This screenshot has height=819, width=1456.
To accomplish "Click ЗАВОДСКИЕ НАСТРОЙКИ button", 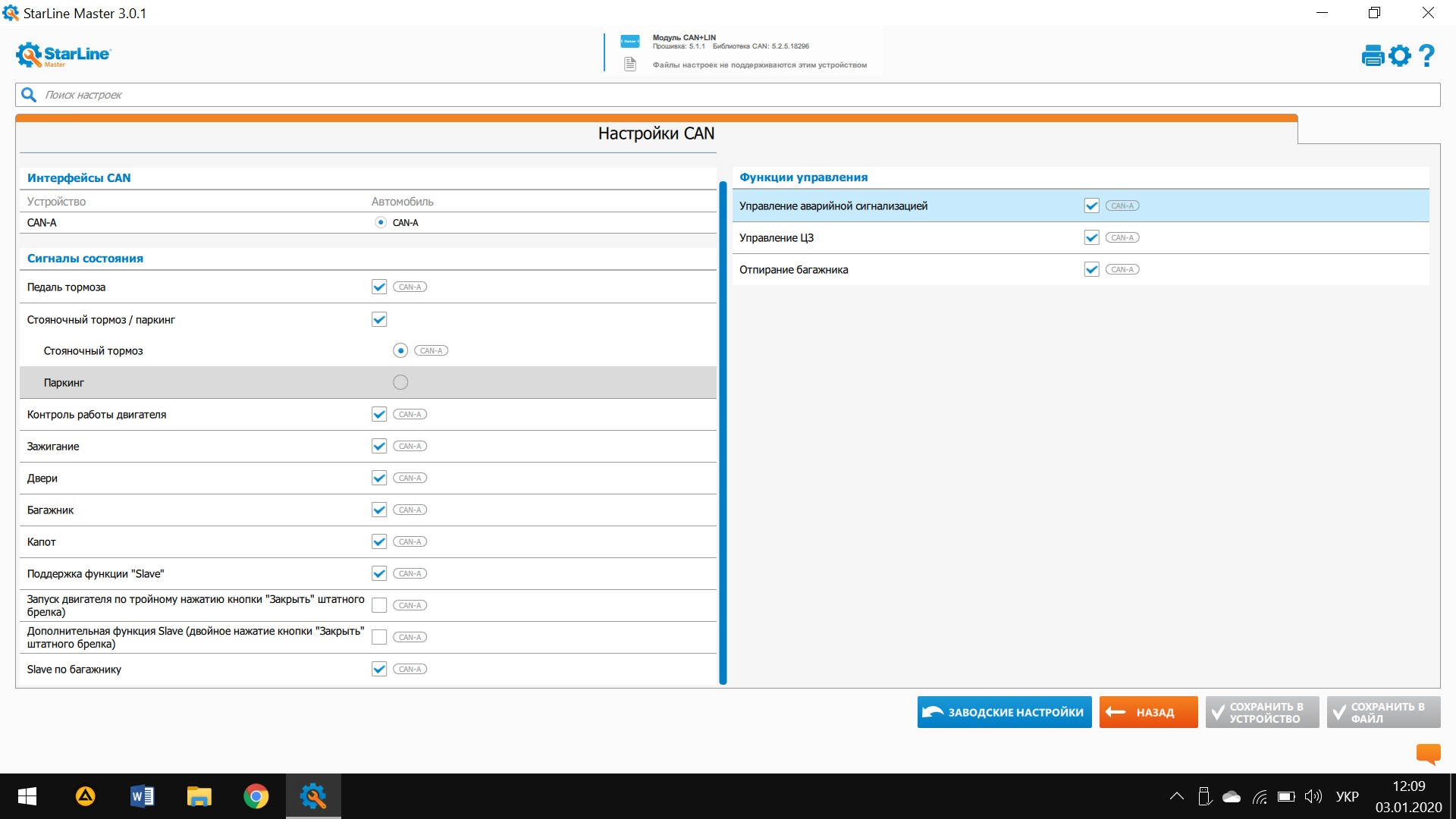I will tap(1004, 712).
